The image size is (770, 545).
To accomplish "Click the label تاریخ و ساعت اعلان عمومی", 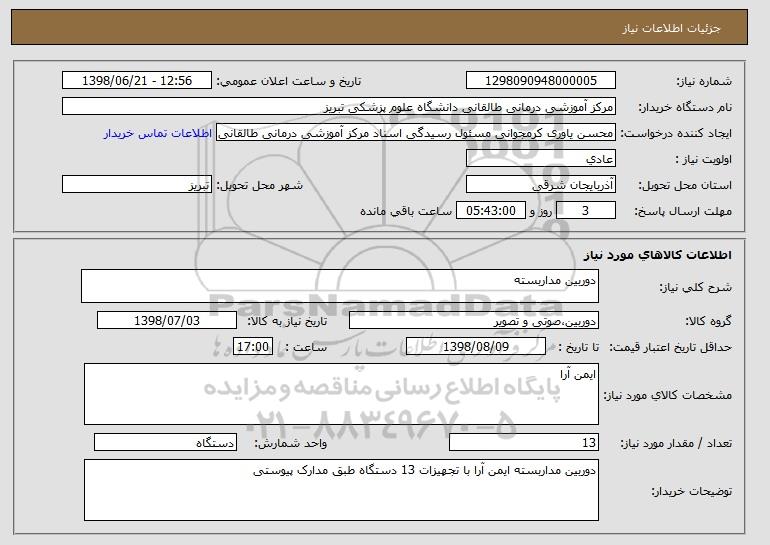I will coord(289,82).
